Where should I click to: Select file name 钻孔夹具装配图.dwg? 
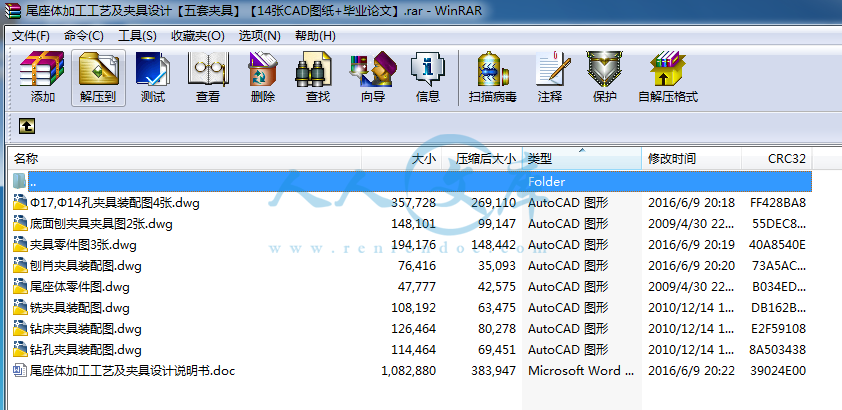point(85,350)
